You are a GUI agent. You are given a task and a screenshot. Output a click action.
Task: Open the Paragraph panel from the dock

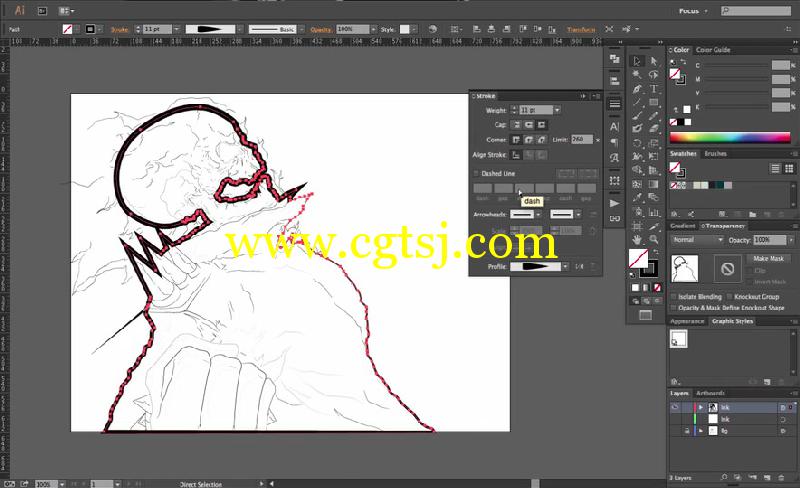[614, 142]
